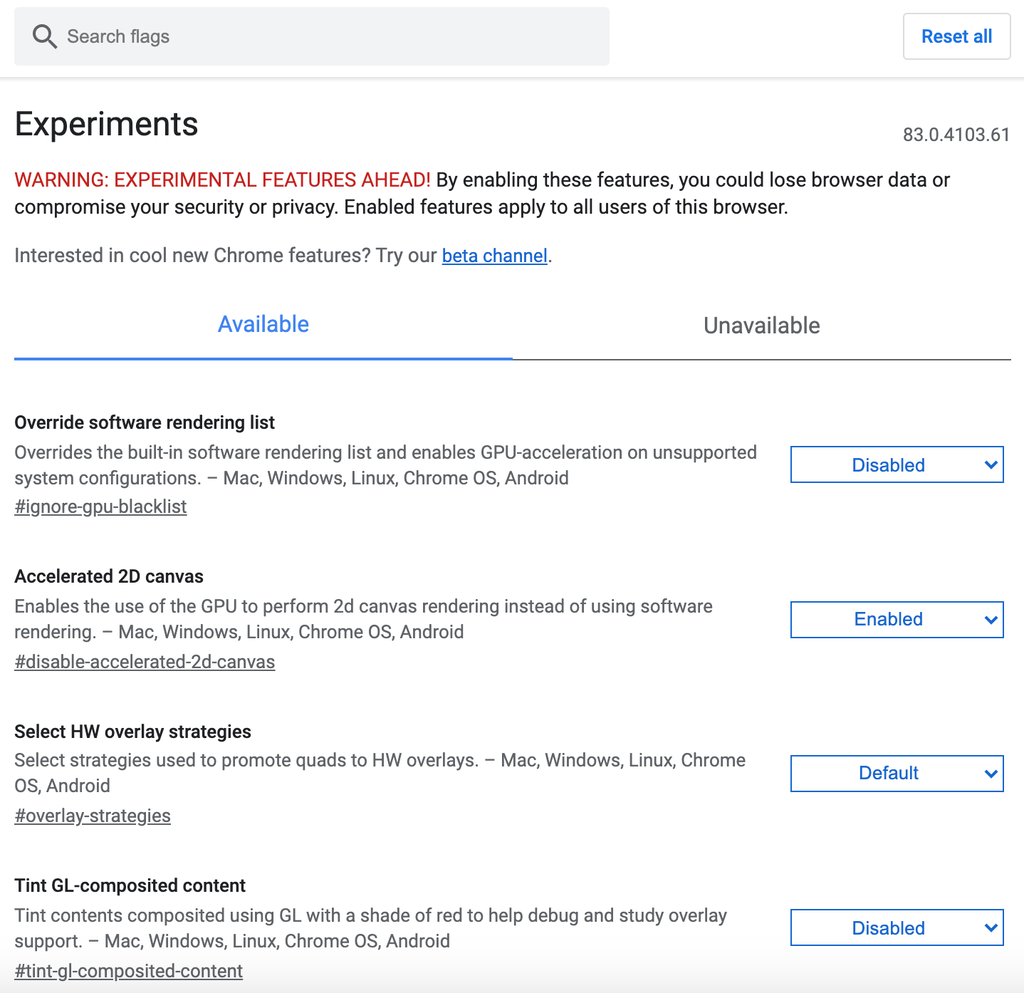Click the magnifying glass search icon

click(x=44, y=37)
